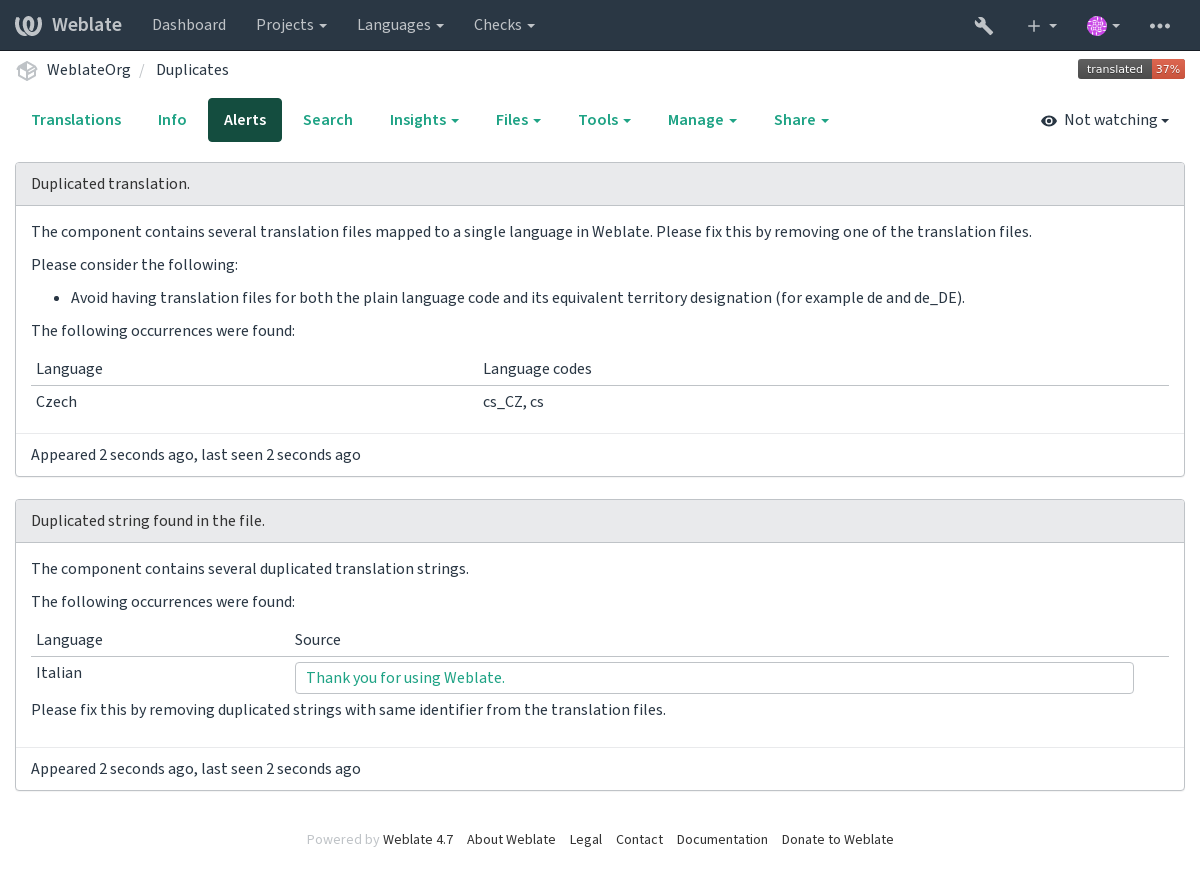Open the Donate to Weblate link

[x=838, y=840]
